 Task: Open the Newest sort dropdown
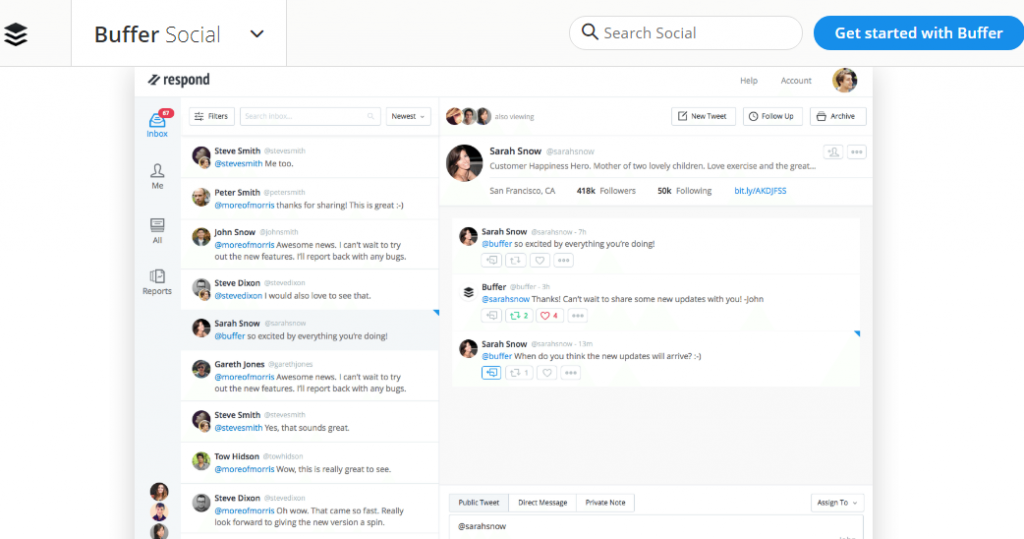[x=408, y=116]
